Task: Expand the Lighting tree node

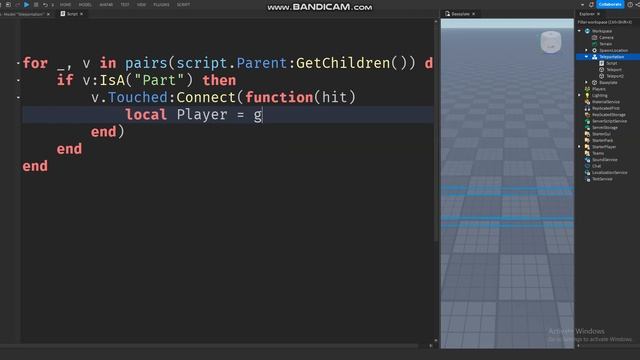Action: [x=580, y=95]
